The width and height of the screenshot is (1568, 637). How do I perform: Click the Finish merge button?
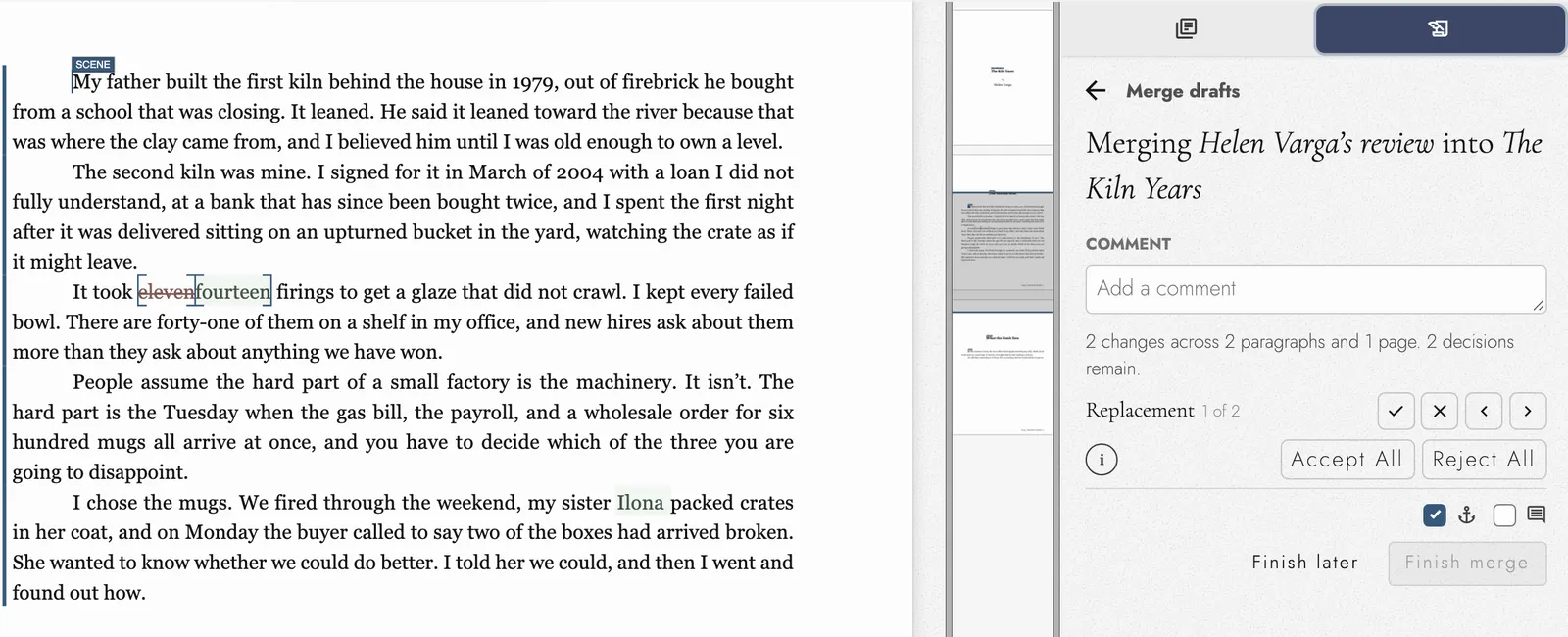pos(1467,563)
